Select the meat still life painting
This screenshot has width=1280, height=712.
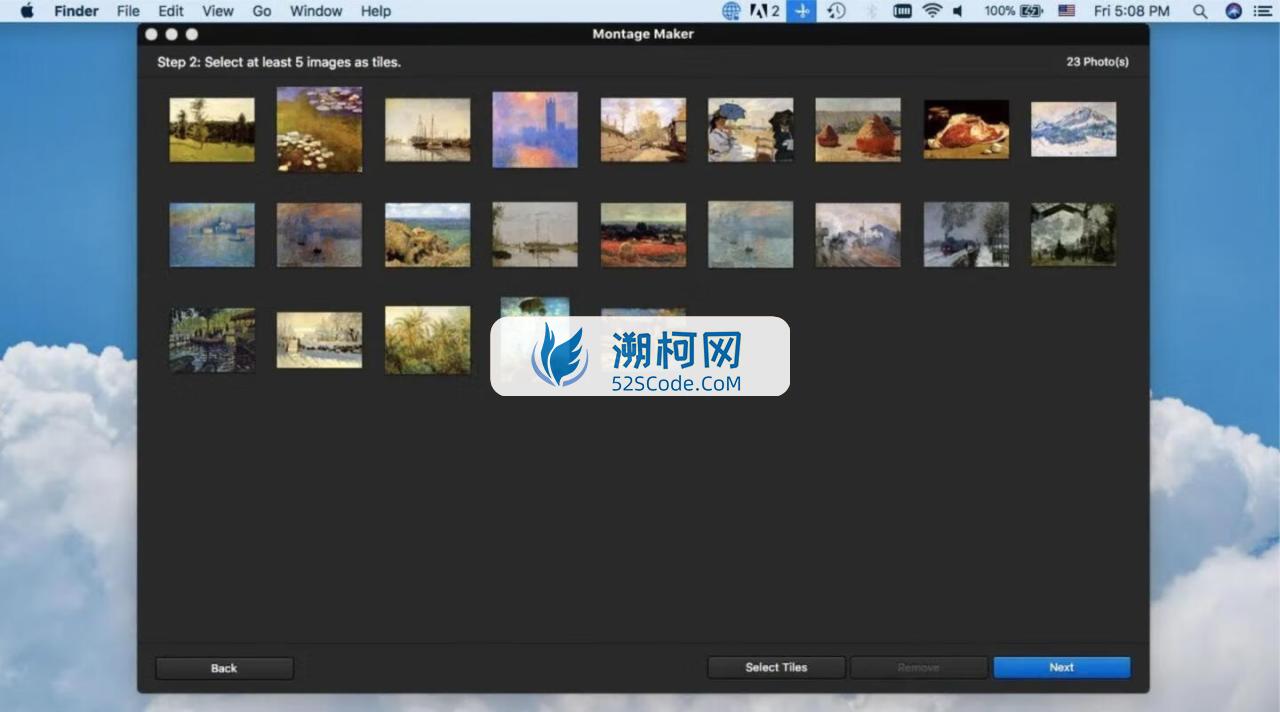point(966,130)
